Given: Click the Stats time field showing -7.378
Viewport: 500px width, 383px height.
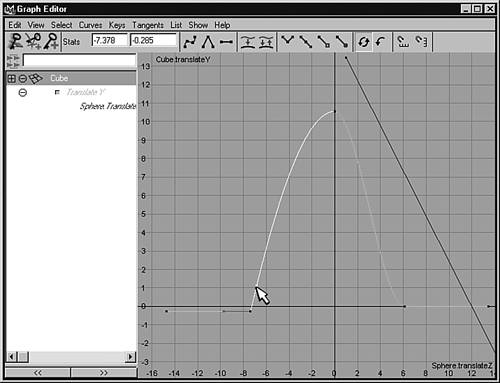Looking at the screenshot, I should tap(110, 41).
